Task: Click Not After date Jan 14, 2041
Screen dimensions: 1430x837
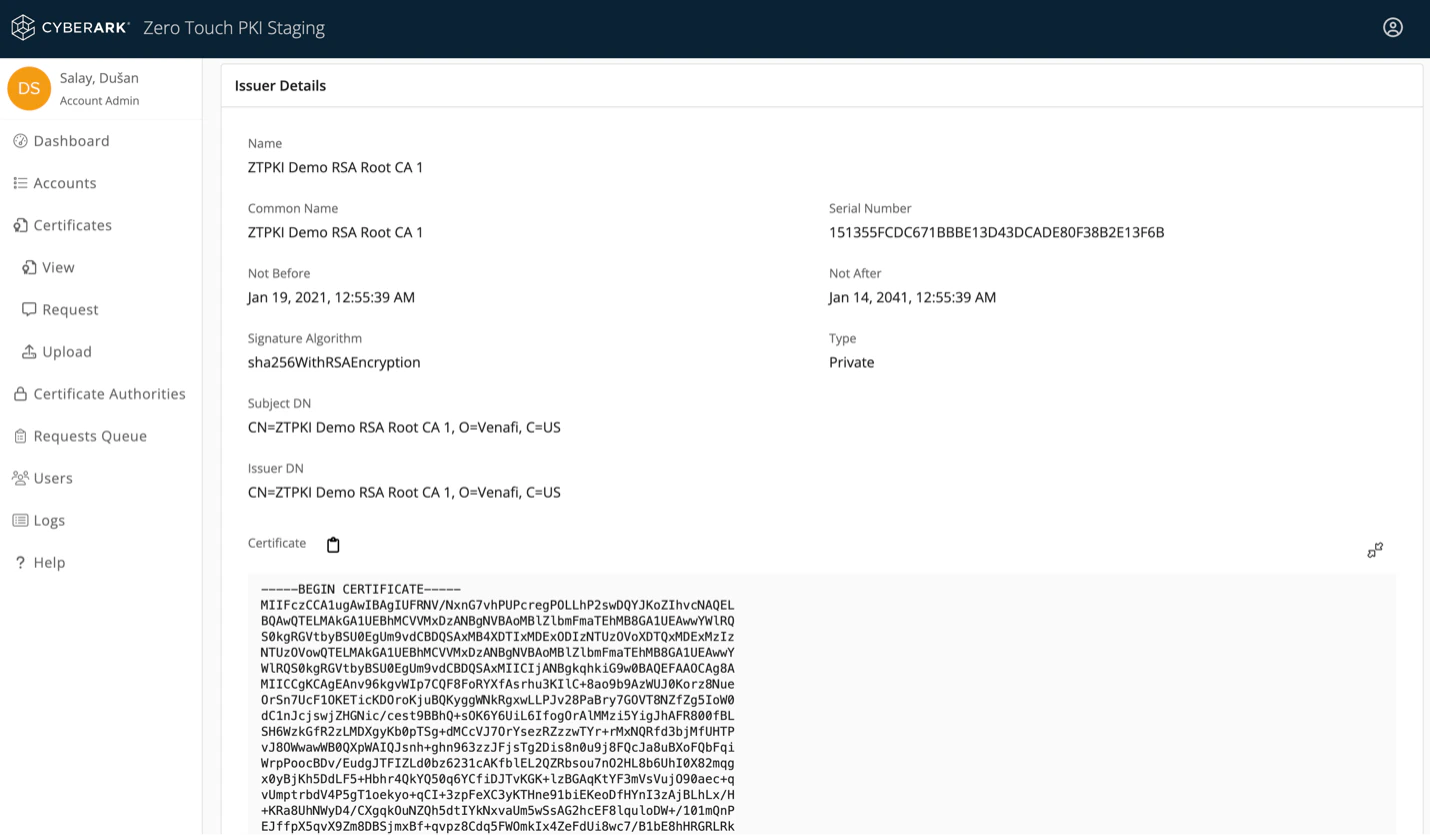Action: (x=912, y=297)
